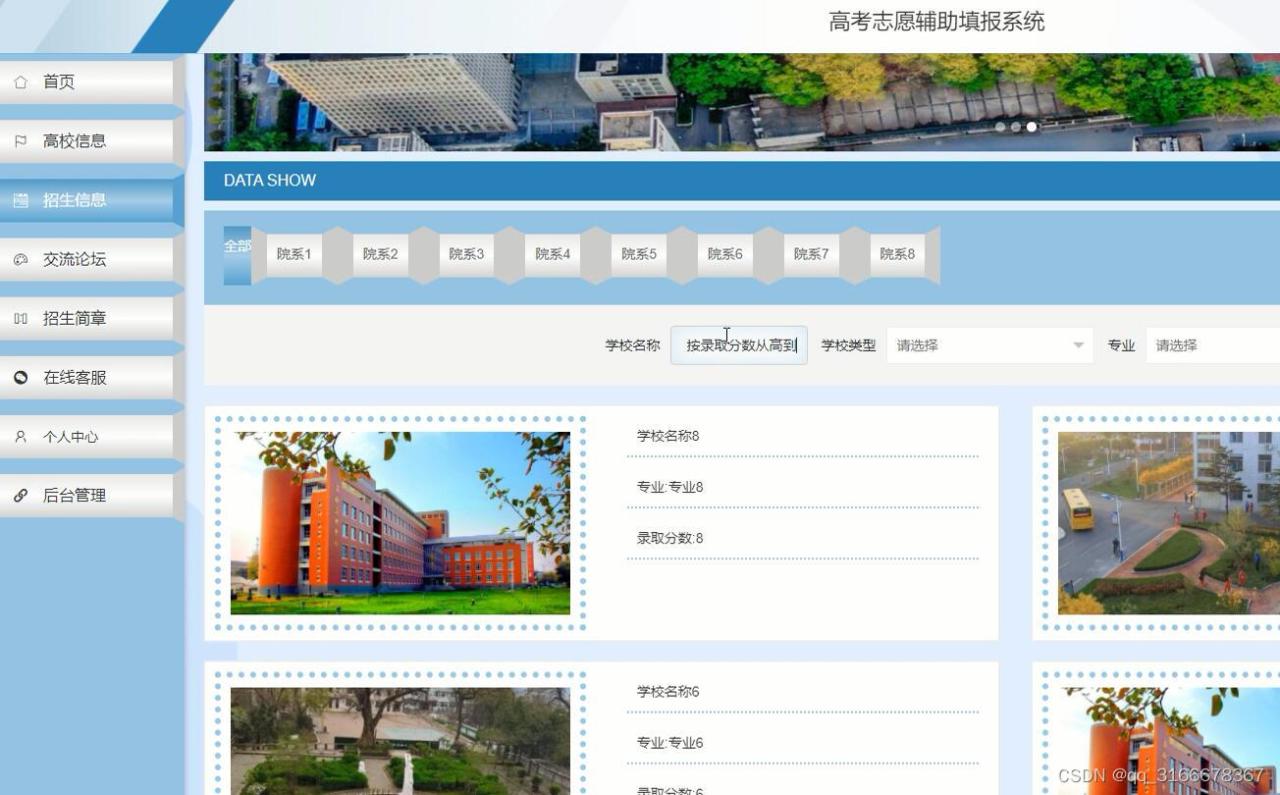
Task: Select the 院系4 filter tab
Action: tap(552, 254)
